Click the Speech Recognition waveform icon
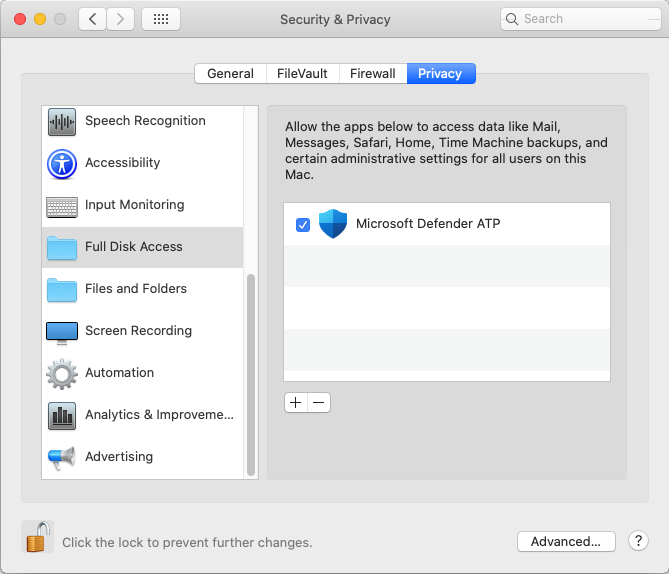This screenshot has width=669, height=574. tap(62, 122)
